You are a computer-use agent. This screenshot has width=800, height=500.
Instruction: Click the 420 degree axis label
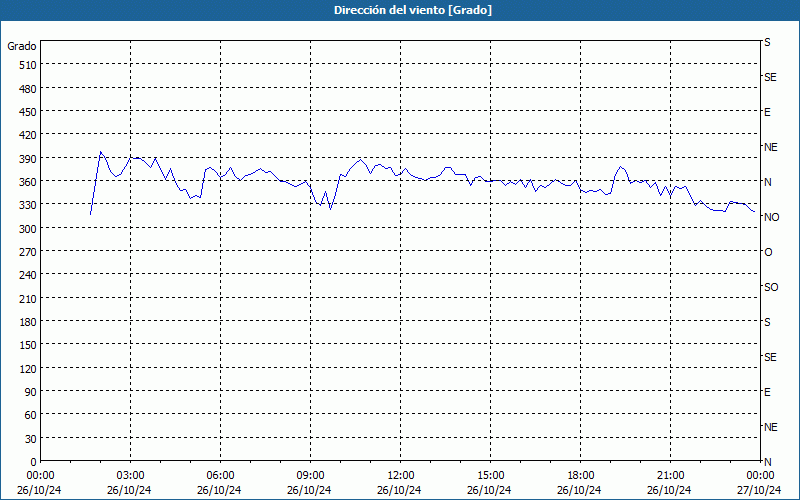point(28,136)
